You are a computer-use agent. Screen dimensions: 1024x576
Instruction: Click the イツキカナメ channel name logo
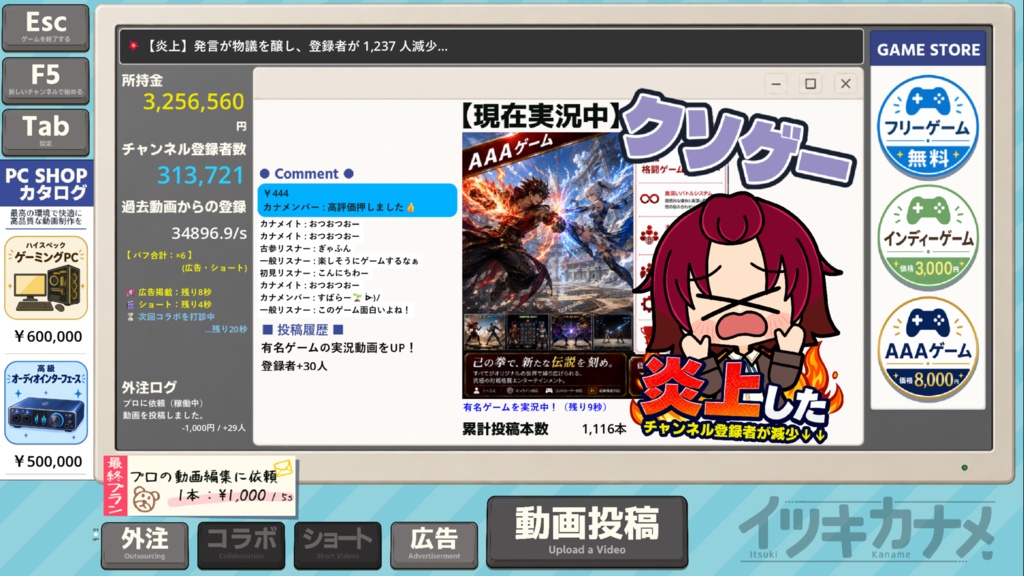click(867, 528)
